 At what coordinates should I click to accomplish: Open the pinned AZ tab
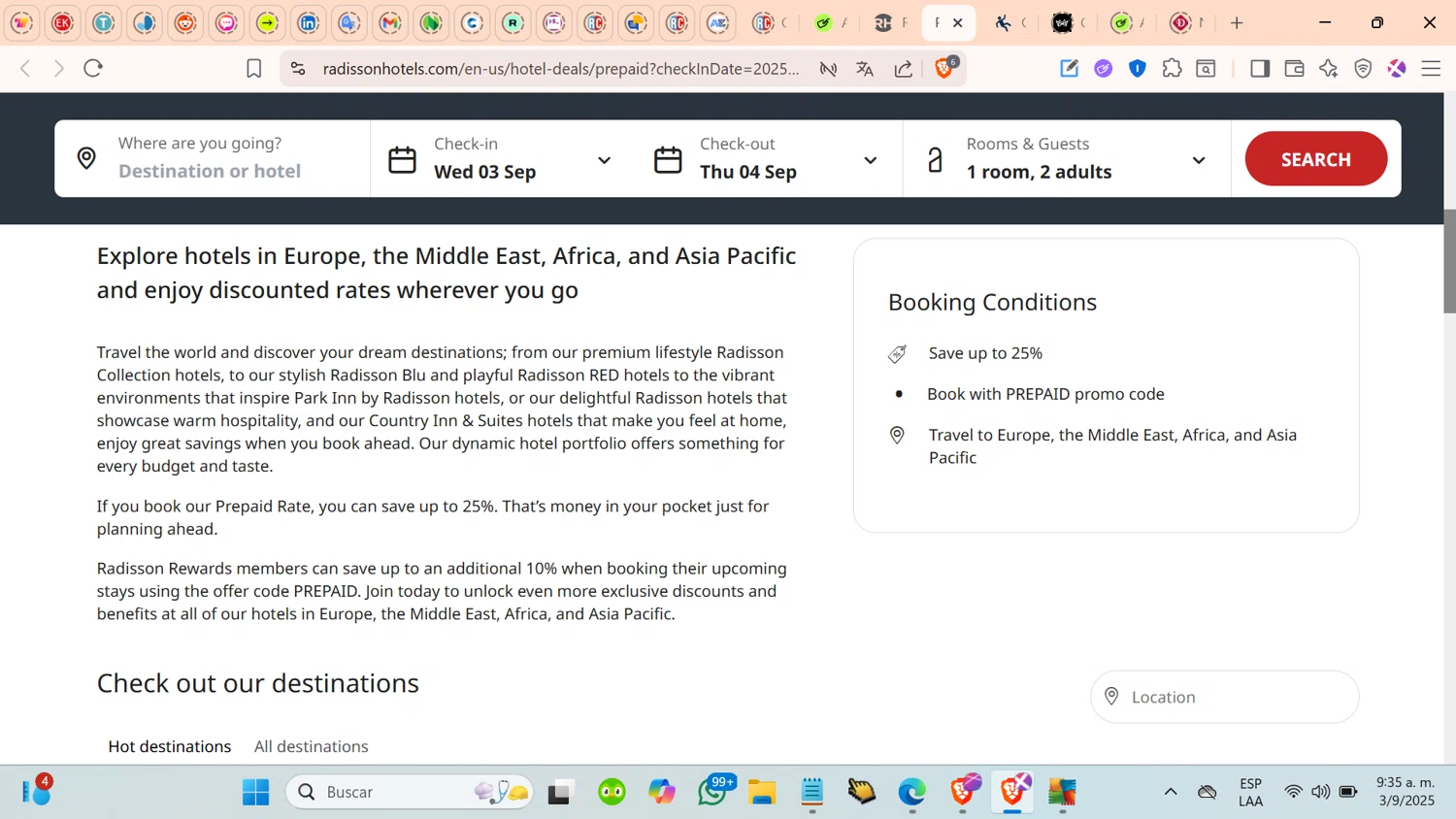718,23
